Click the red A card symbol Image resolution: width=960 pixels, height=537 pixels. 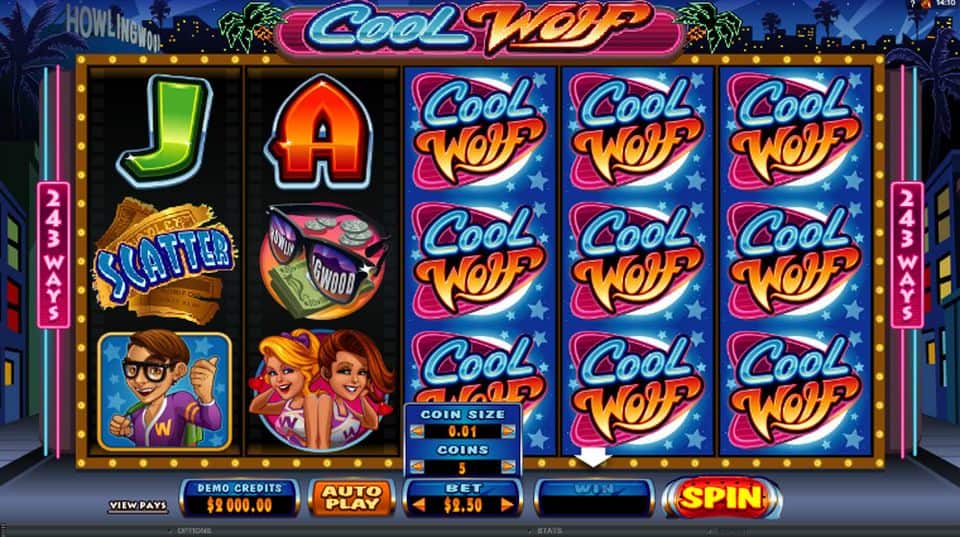[x=320, y=131]
